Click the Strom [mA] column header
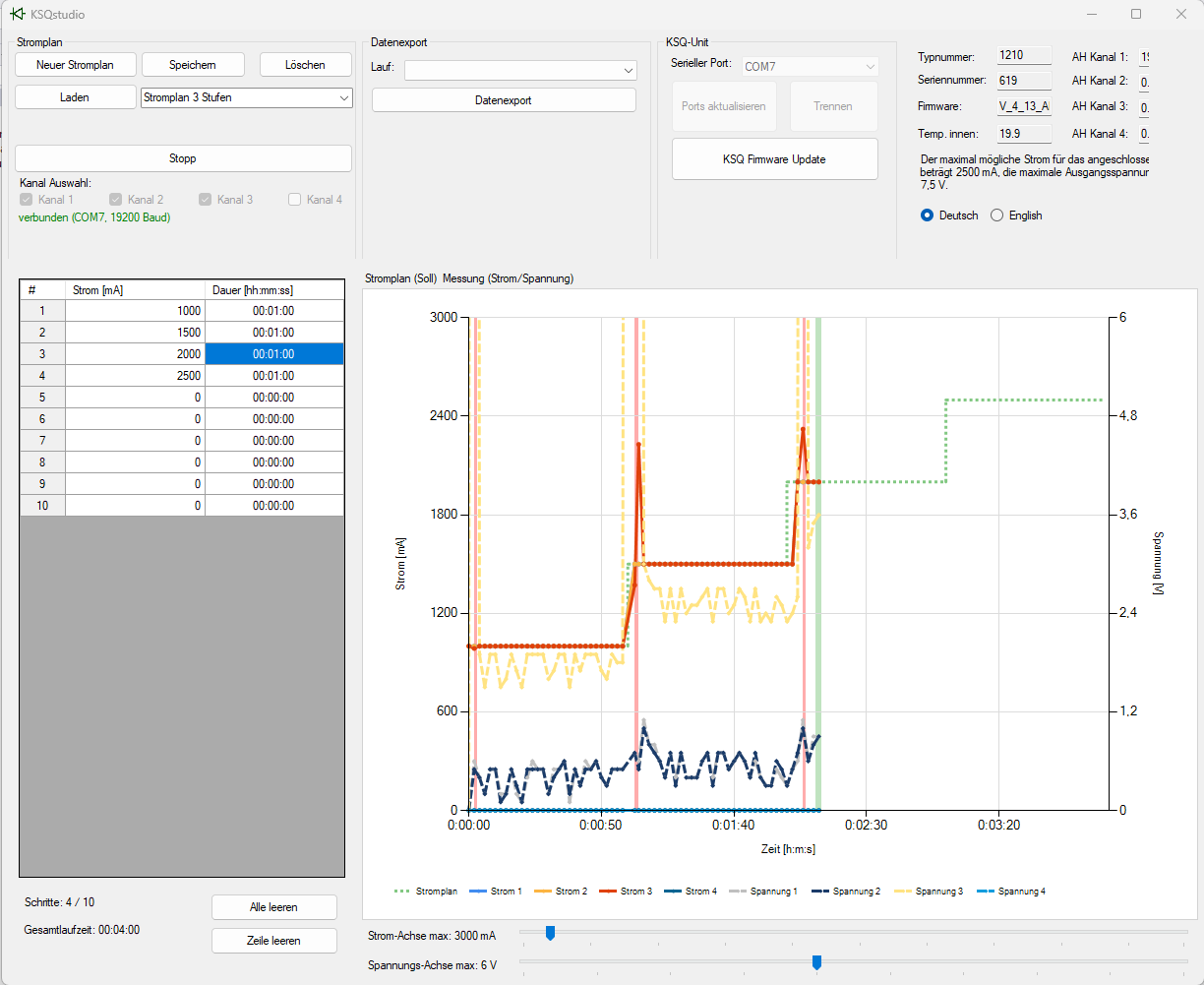The width and height of the screenshot is (1204, 985). (x=135, y=290)
